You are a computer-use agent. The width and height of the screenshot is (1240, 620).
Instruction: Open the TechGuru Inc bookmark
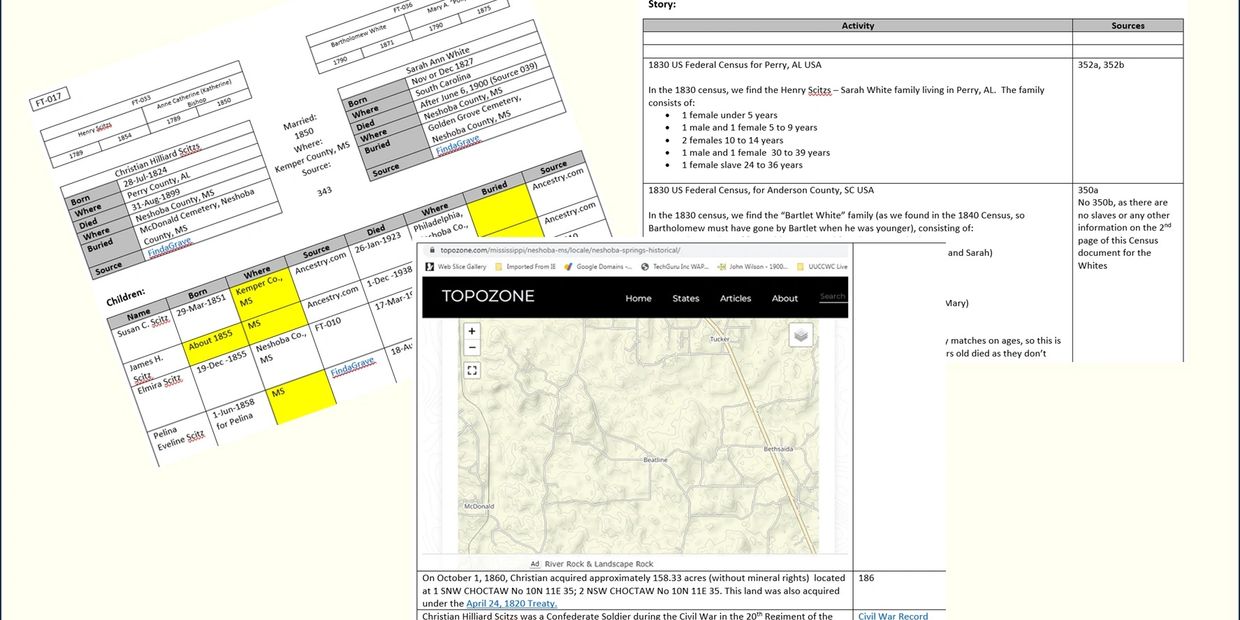(679, 267)
